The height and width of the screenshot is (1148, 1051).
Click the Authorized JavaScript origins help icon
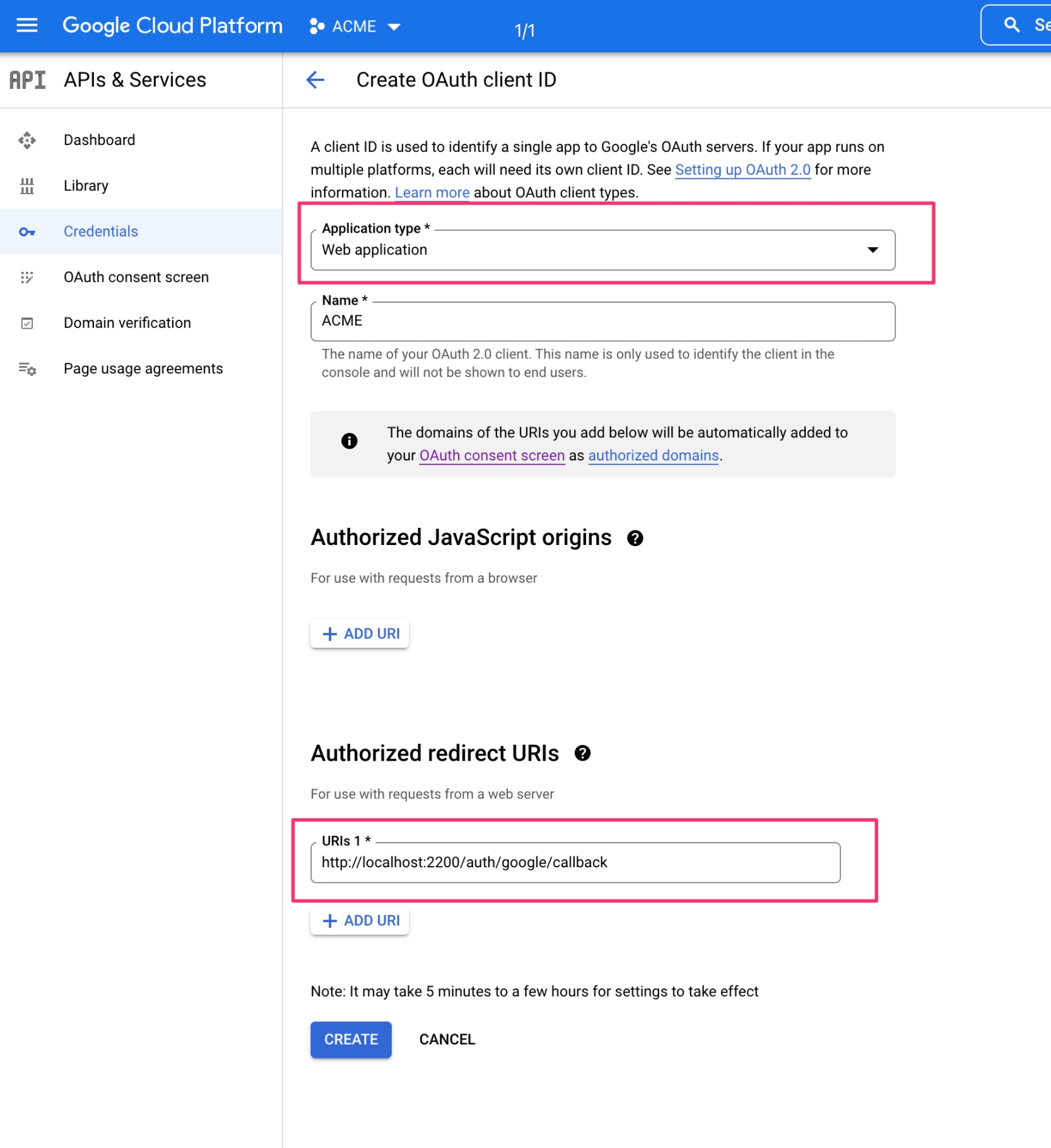pyautogui.click(x=635, y=538)
